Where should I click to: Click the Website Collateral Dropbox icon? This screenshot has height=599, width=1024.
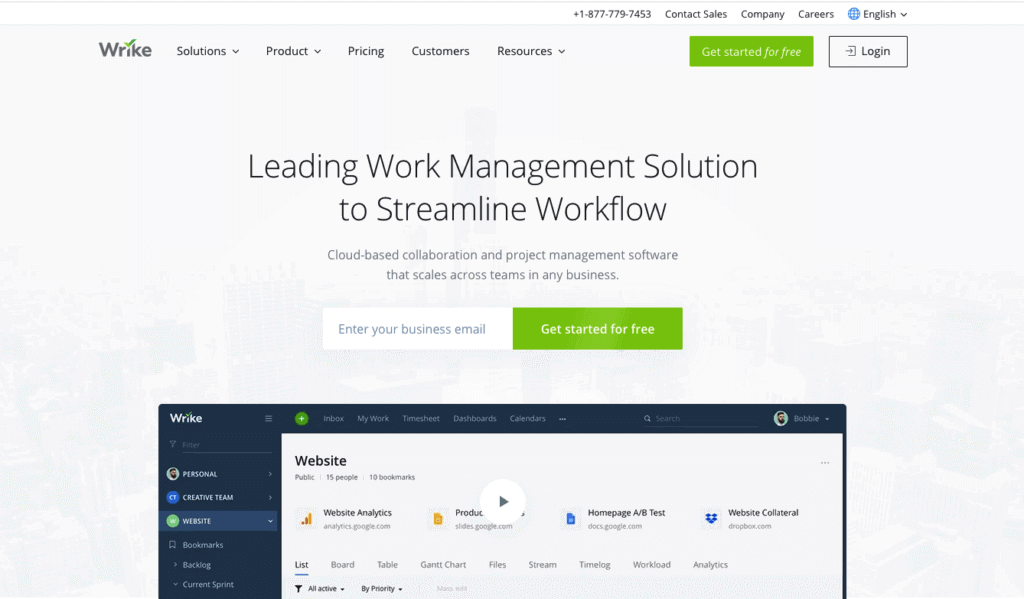pyautogui.click(x=711, y=519)
